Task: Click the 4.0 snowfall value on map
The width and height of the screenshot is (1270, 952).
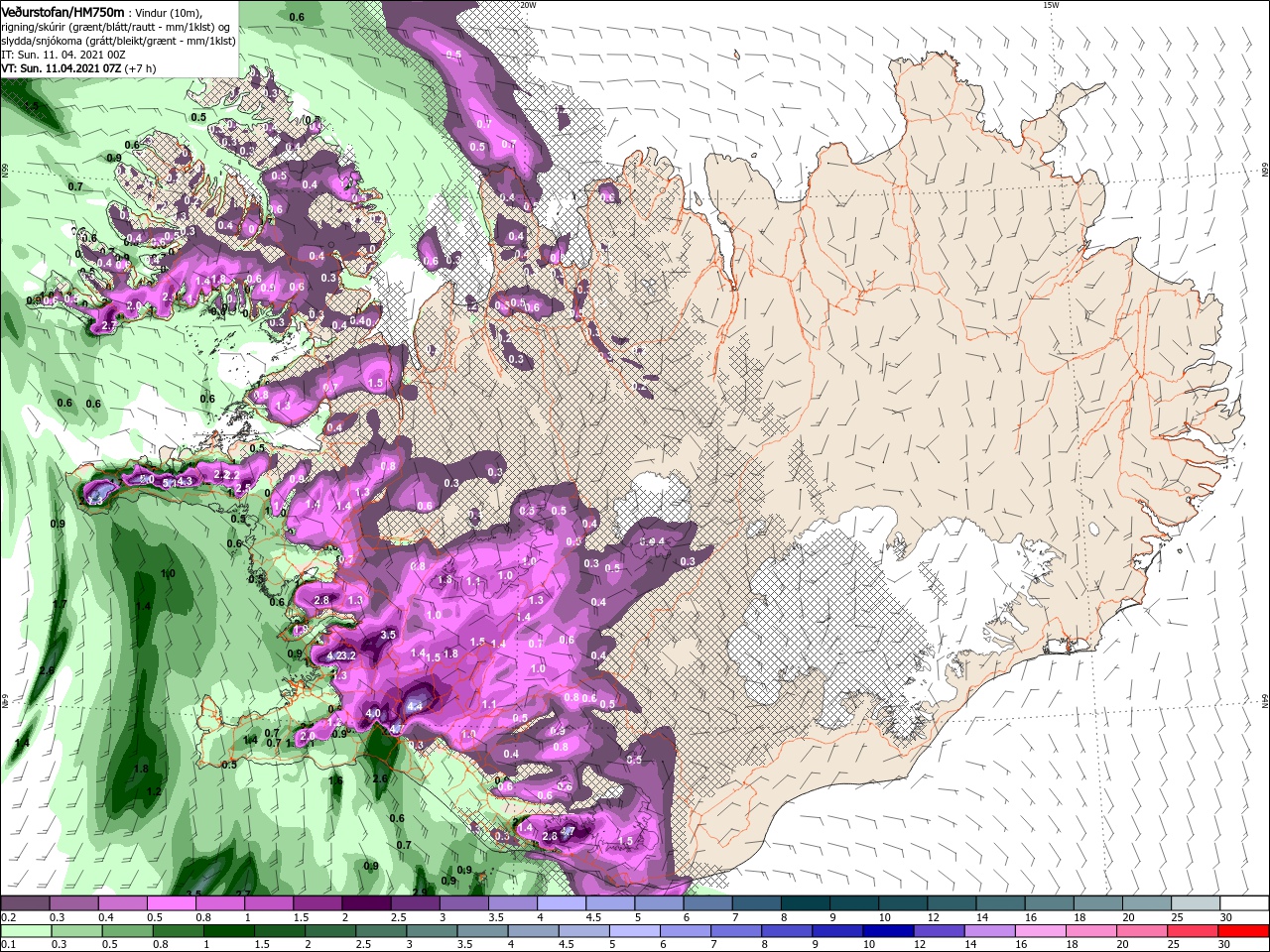Action: [373, 713]
